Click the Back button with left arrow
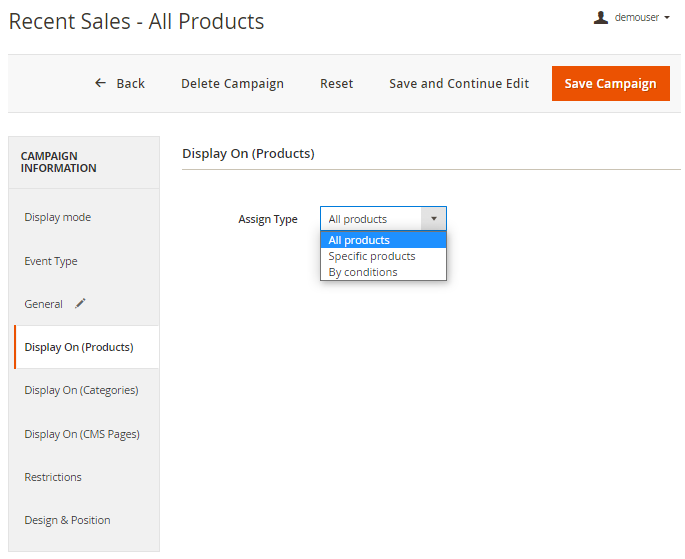This screenshot has width=685, height=559. pos(120,84)
